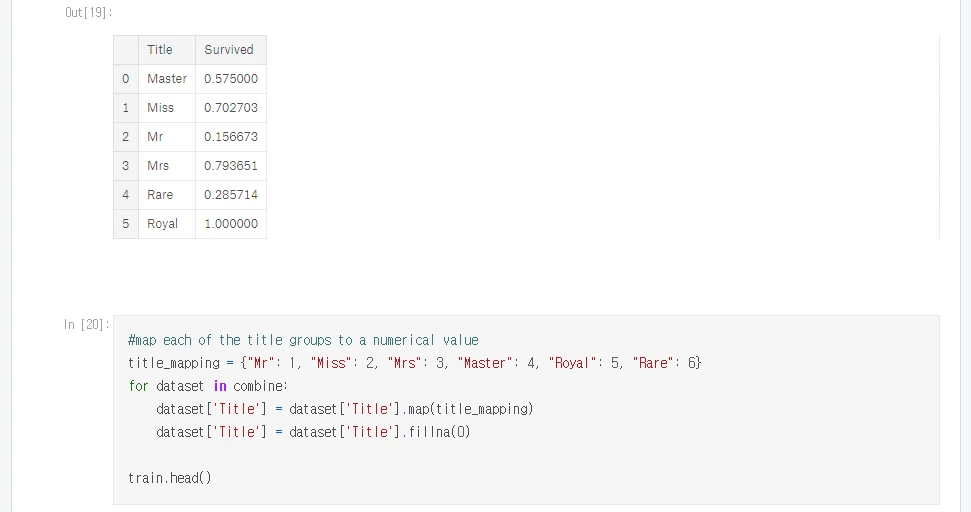Place cursor on the for dataset loop line
The height and width of the screenshot is (512, 971).
(208, 386)
